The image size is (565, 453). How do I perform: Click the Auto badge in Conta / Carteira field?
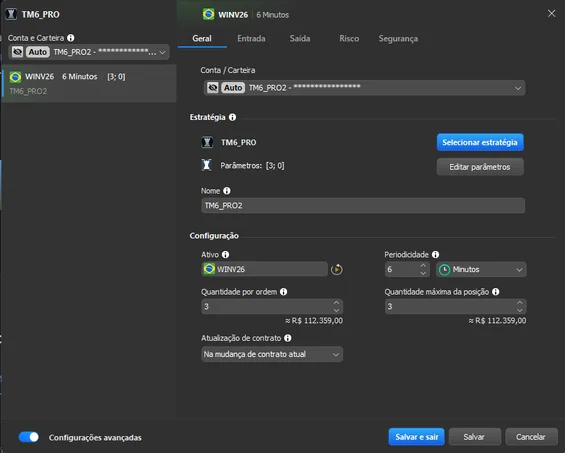click(233, 88)
